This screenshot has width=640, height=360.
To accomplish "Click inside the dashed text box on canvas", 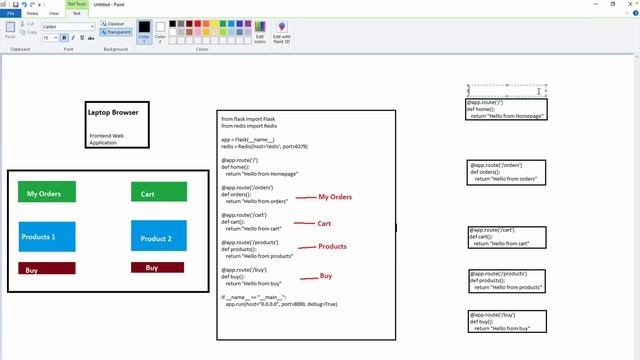I will pos(507,91).
